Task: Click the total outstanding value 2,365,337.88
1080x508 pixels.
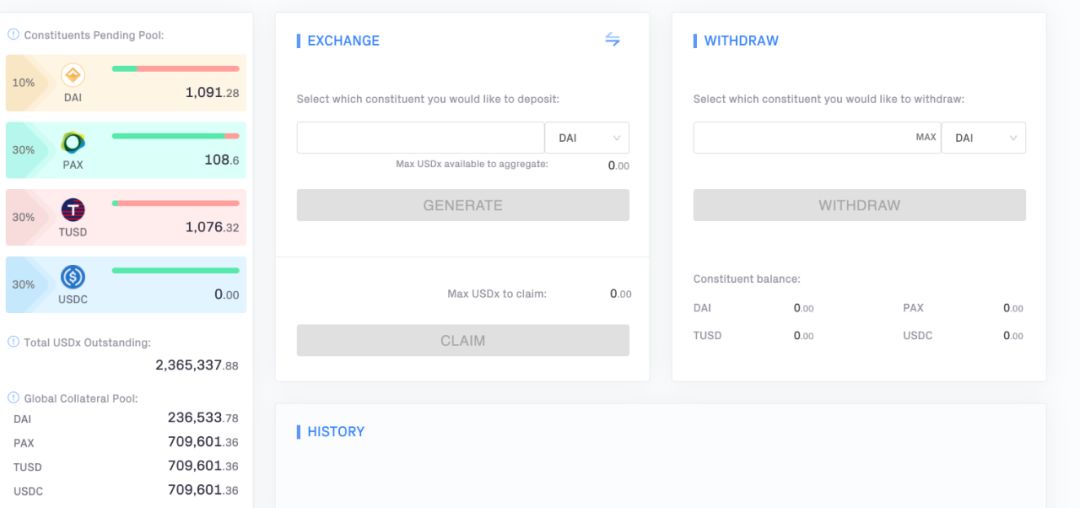Action: point(197,365)
